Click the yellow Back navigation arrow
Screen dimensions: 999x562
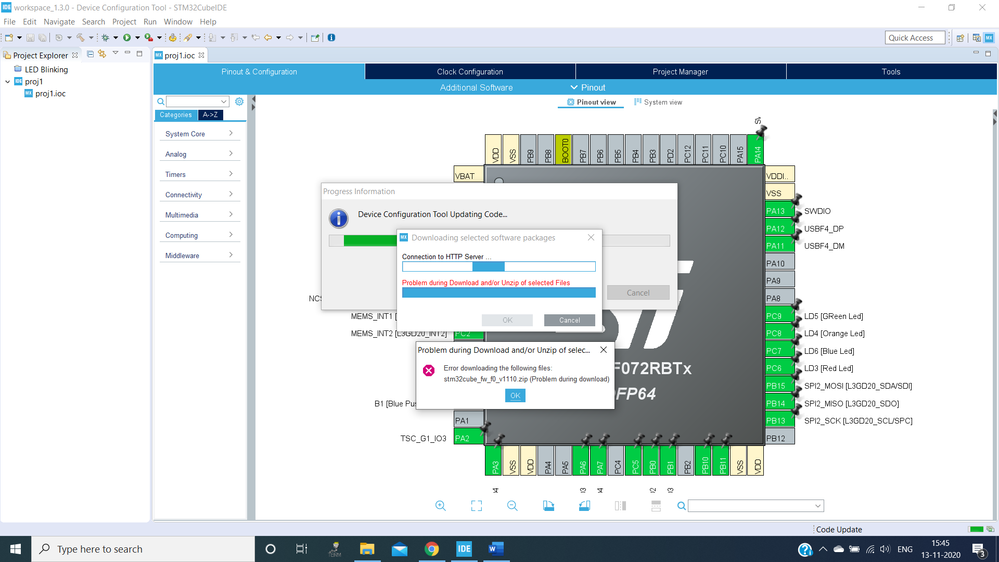tap(268, 38)
